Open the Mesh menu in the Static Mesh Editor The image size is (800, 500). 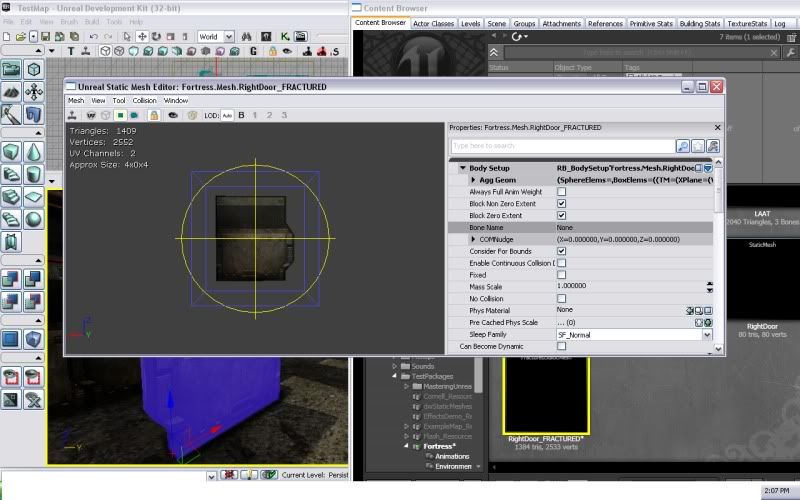(76, 101)
